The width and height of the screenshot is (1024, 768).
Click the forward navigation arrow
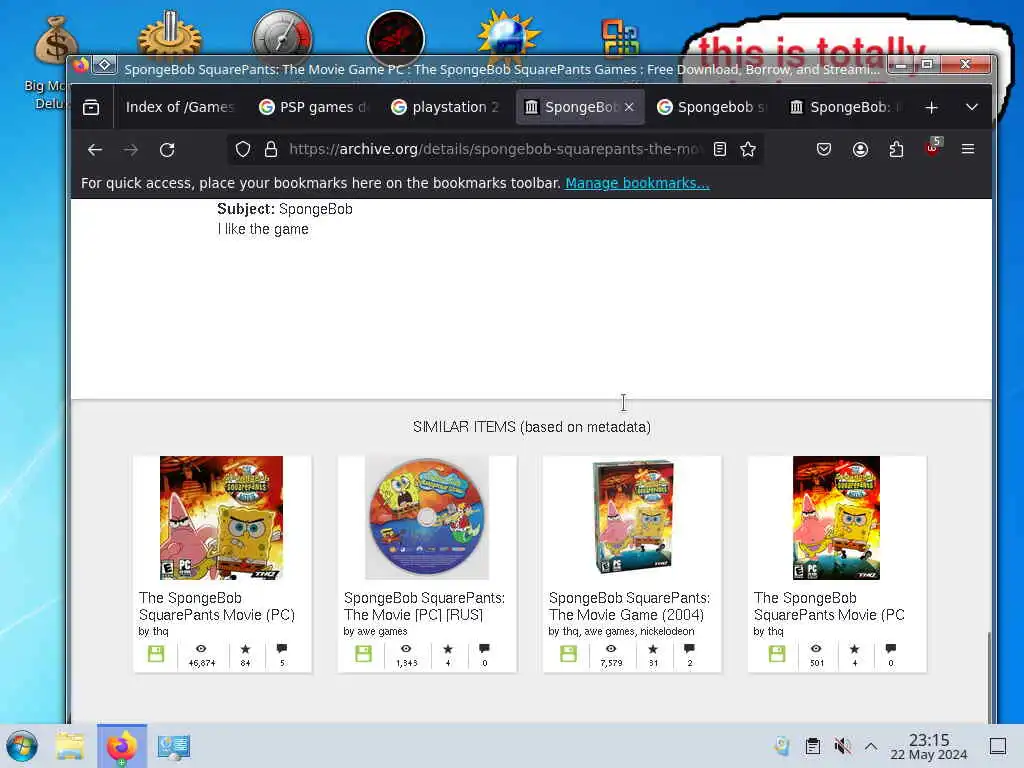[131, 150]
